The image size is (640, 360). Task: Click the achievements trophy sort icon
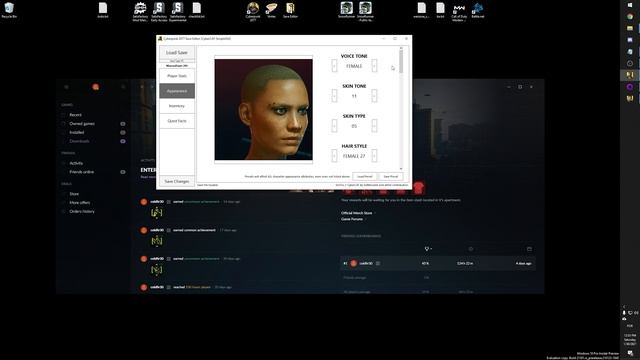coord(427,249)
